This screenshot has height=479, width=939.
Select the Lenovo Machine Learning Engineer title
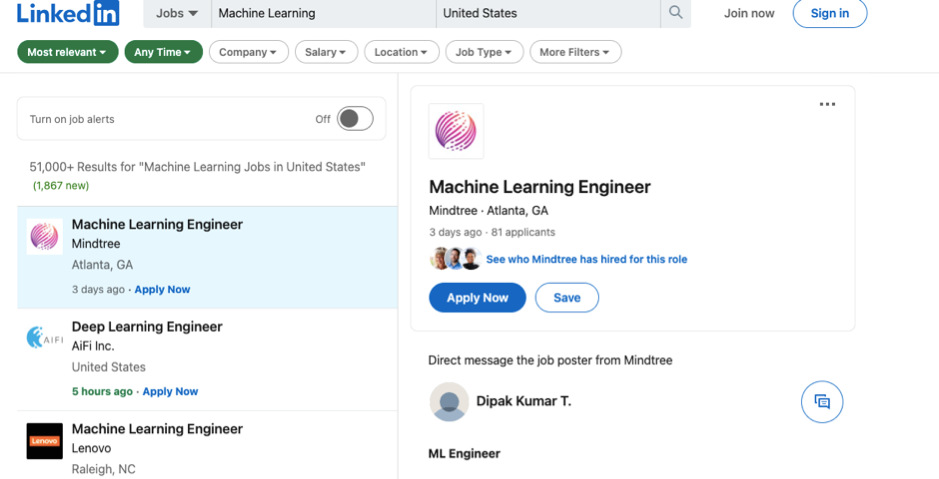click(157, 429)
